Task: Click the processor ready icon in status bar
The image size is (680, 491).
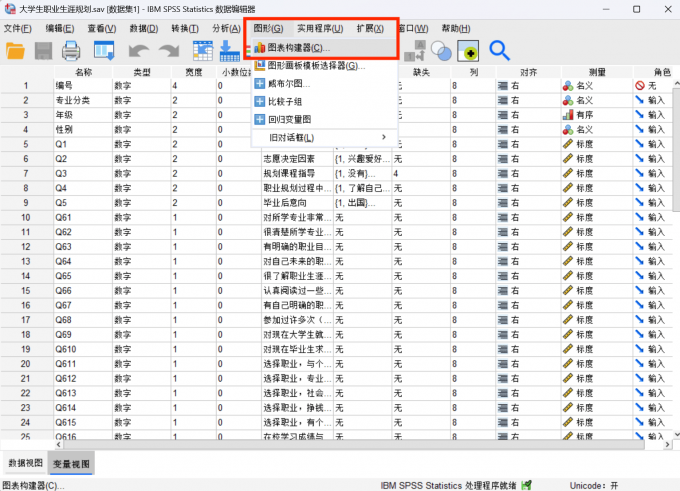Action: point(526,485)
